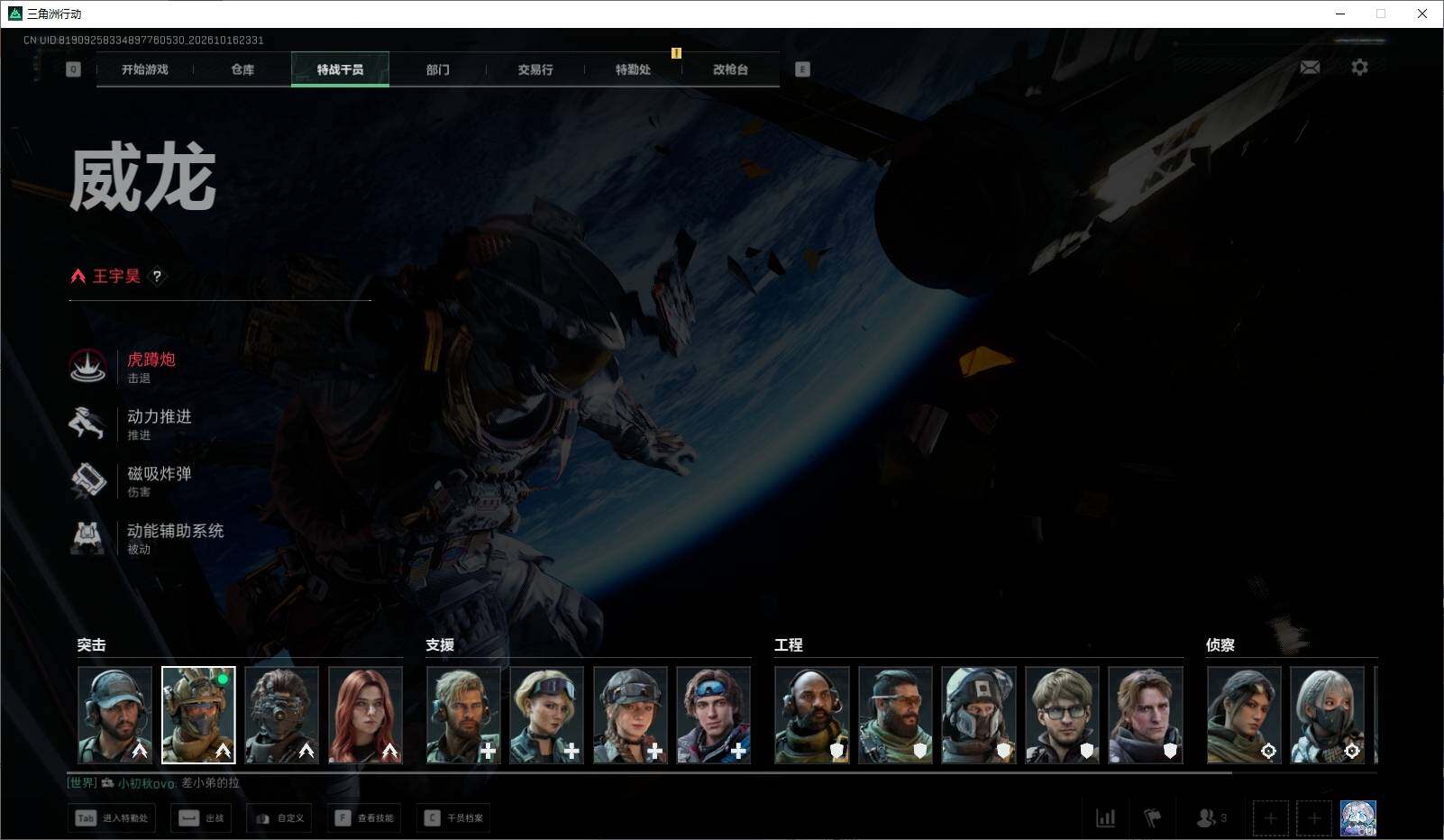Switch to the 改枪台 tab
Viewport: 1444px width, 840px height.
730,69
